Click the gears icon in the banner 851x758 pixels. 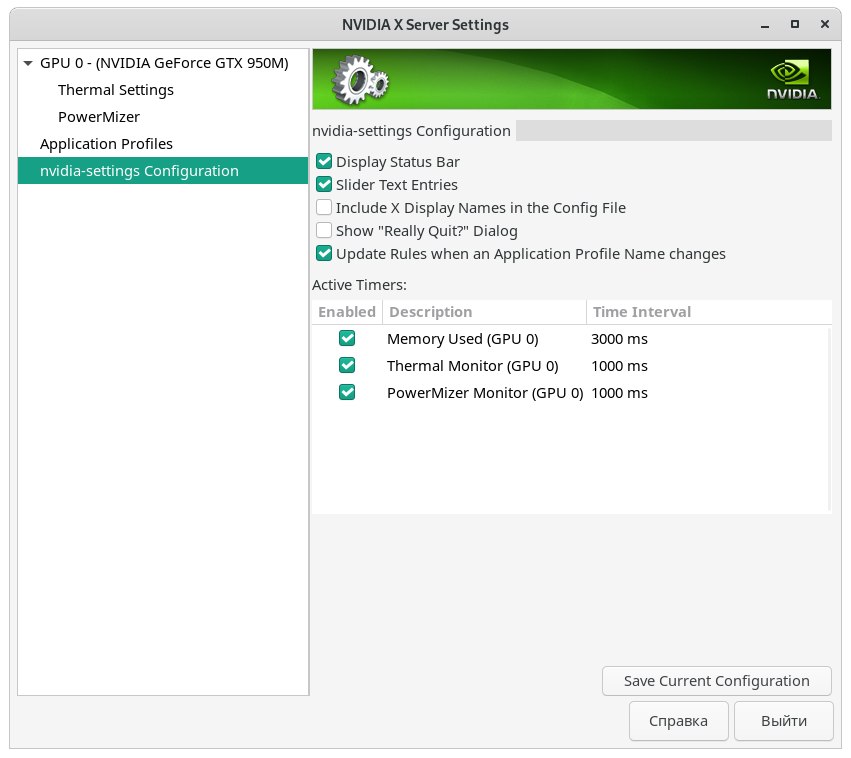click(360, 80)
